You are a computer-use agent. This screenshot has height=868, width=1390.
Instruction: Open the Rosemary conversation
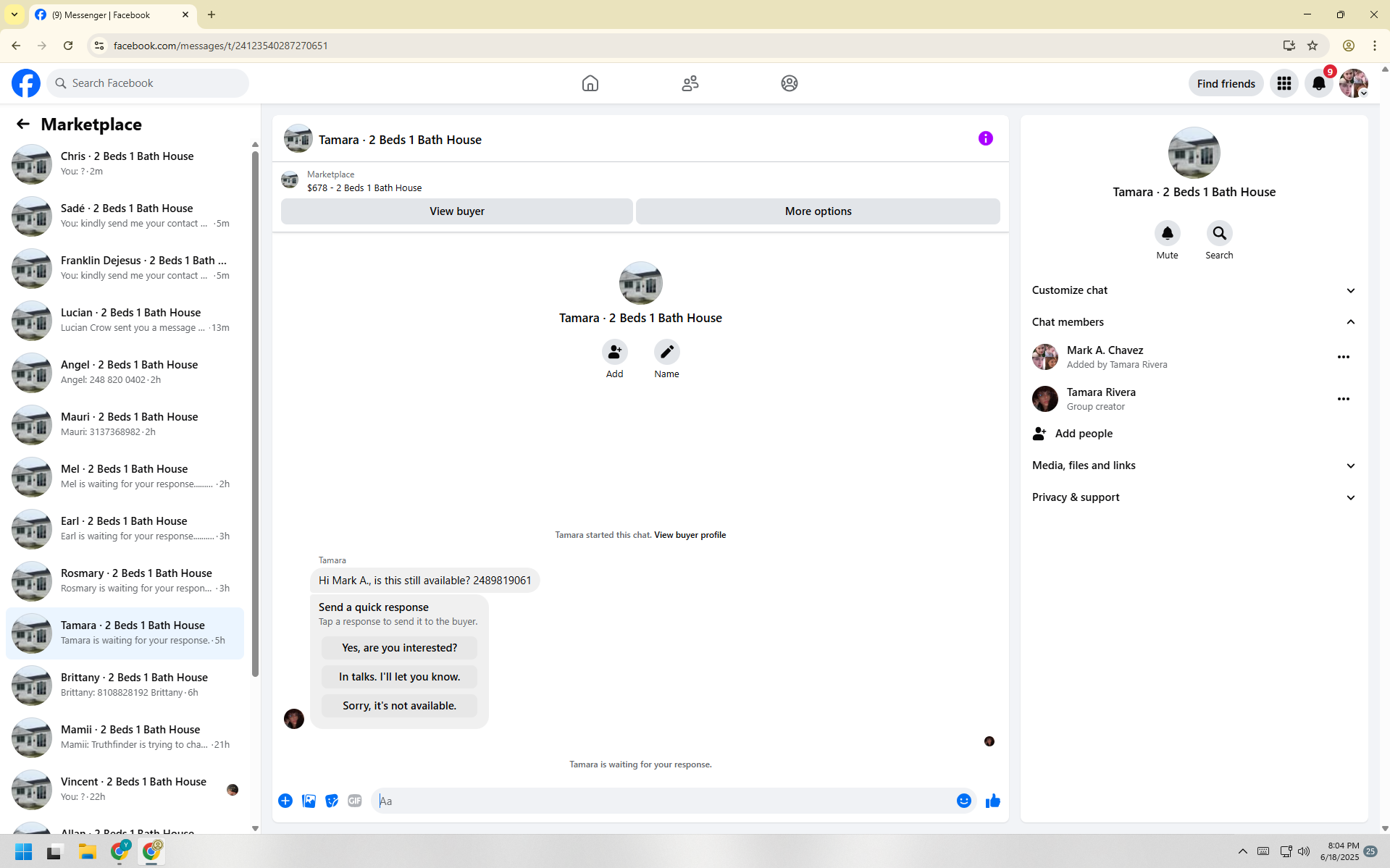pos(125,581)
